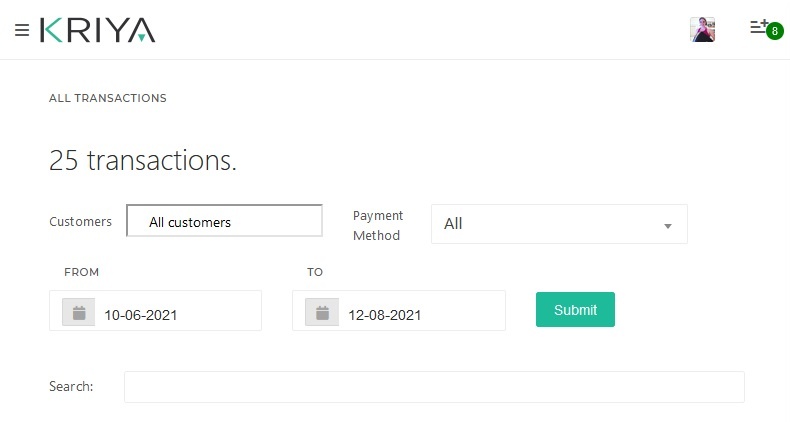Click the 'Search:' label

71,386
